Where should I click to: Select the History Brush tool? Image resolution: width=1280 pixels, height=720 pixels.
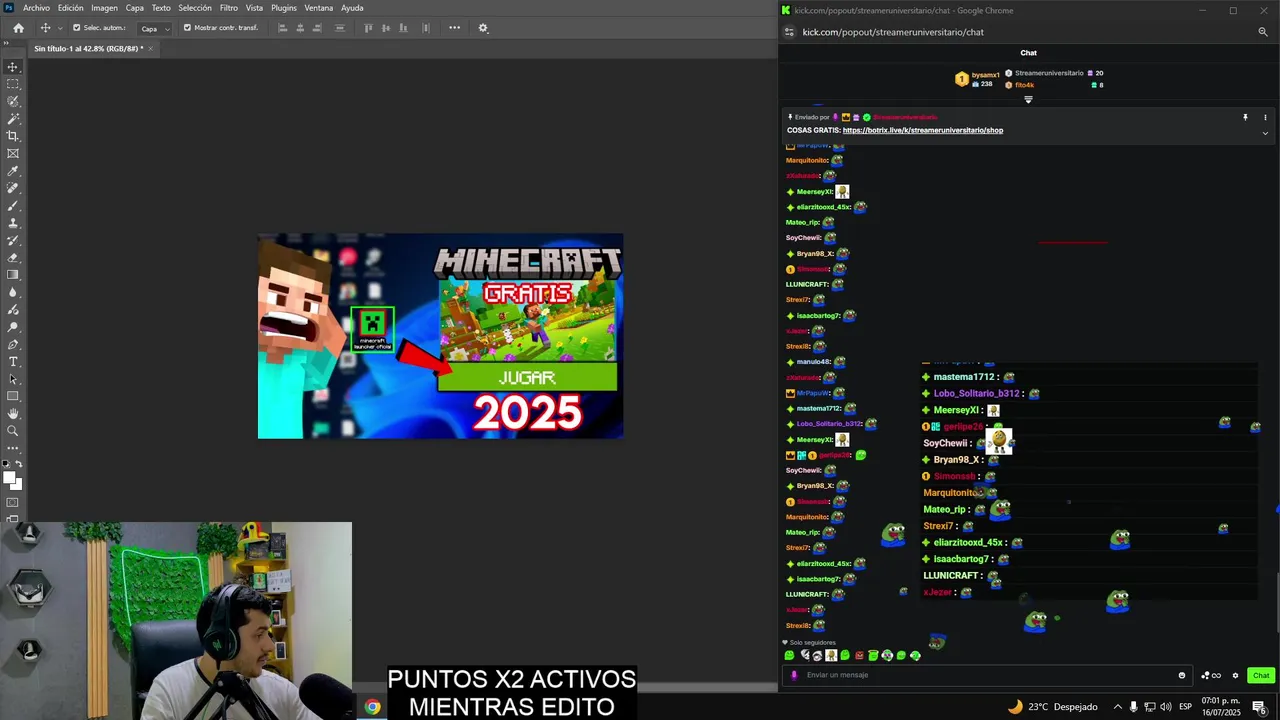13,240
